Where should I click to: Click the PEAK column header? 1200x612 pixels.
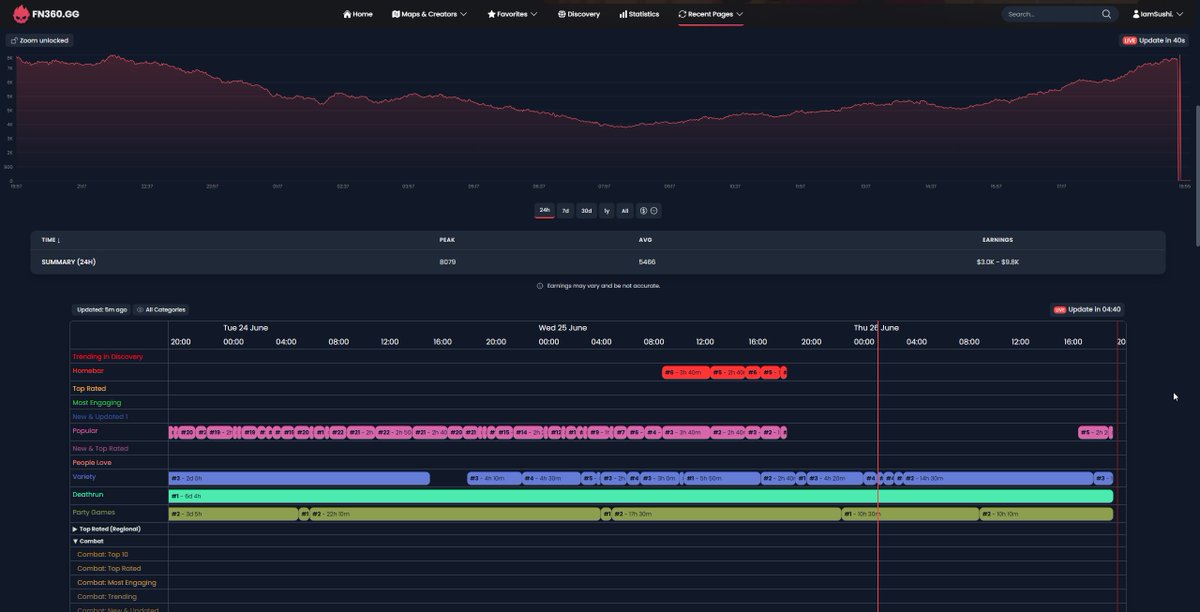click(x=447, y=240)
